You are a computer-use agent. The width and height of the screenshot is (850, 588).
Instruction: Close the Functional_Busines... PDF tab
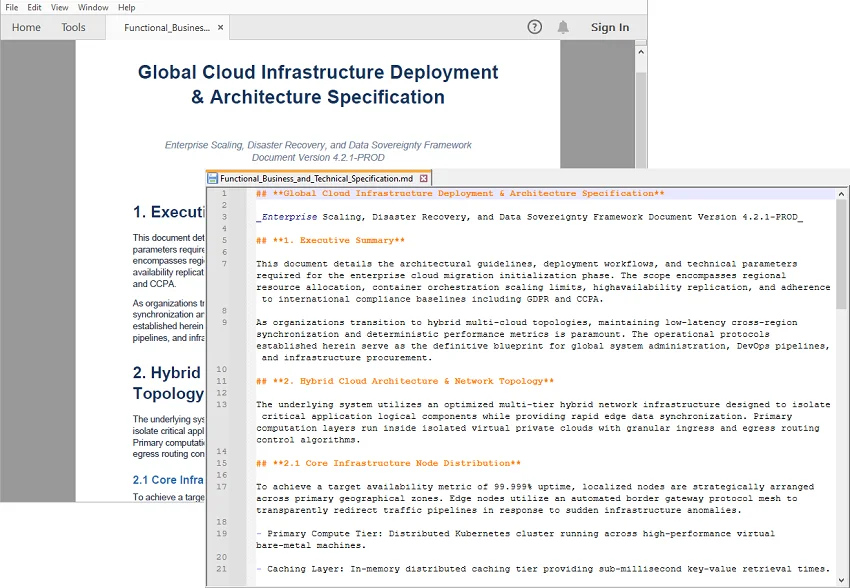click(x=221, y=28)
